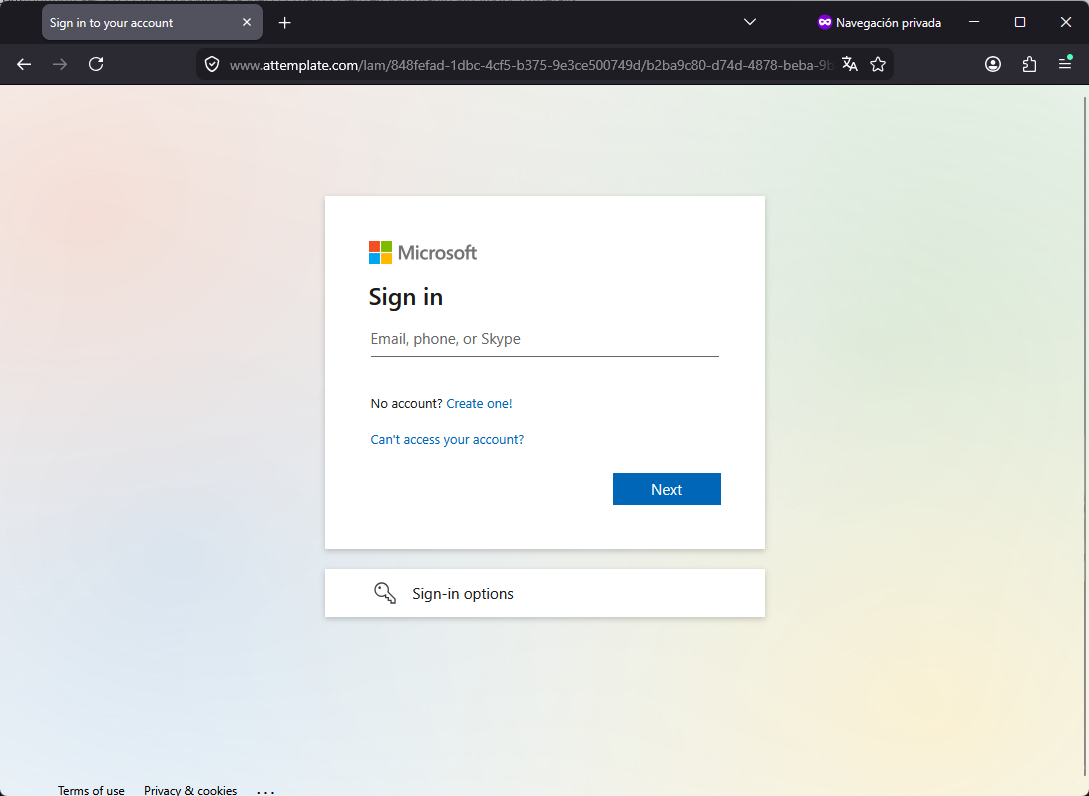Minimize the browser window
This screenshot has height=796, width=1089.
(x=974, y=22)
